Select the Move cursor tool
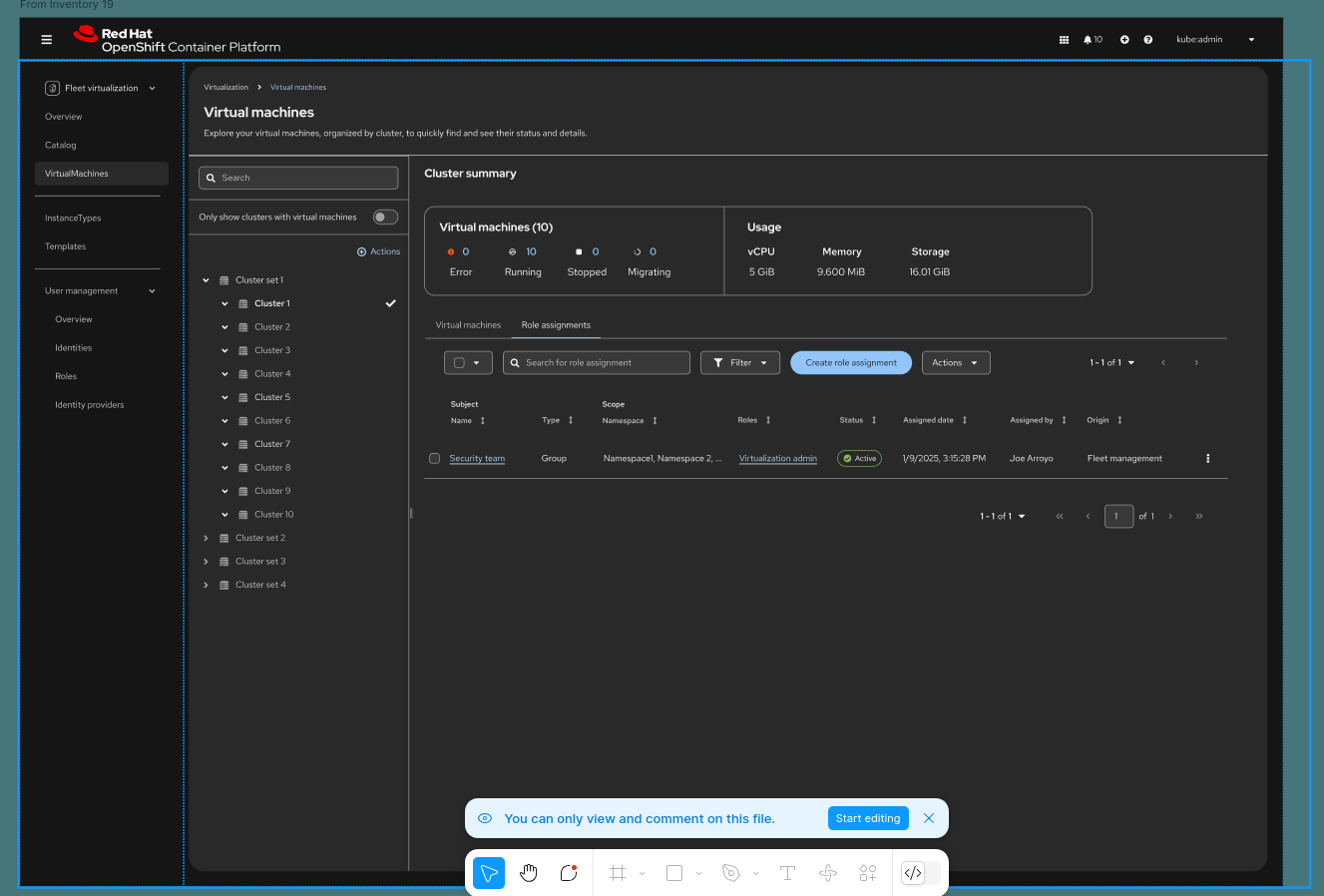 [x=489, y=873]
